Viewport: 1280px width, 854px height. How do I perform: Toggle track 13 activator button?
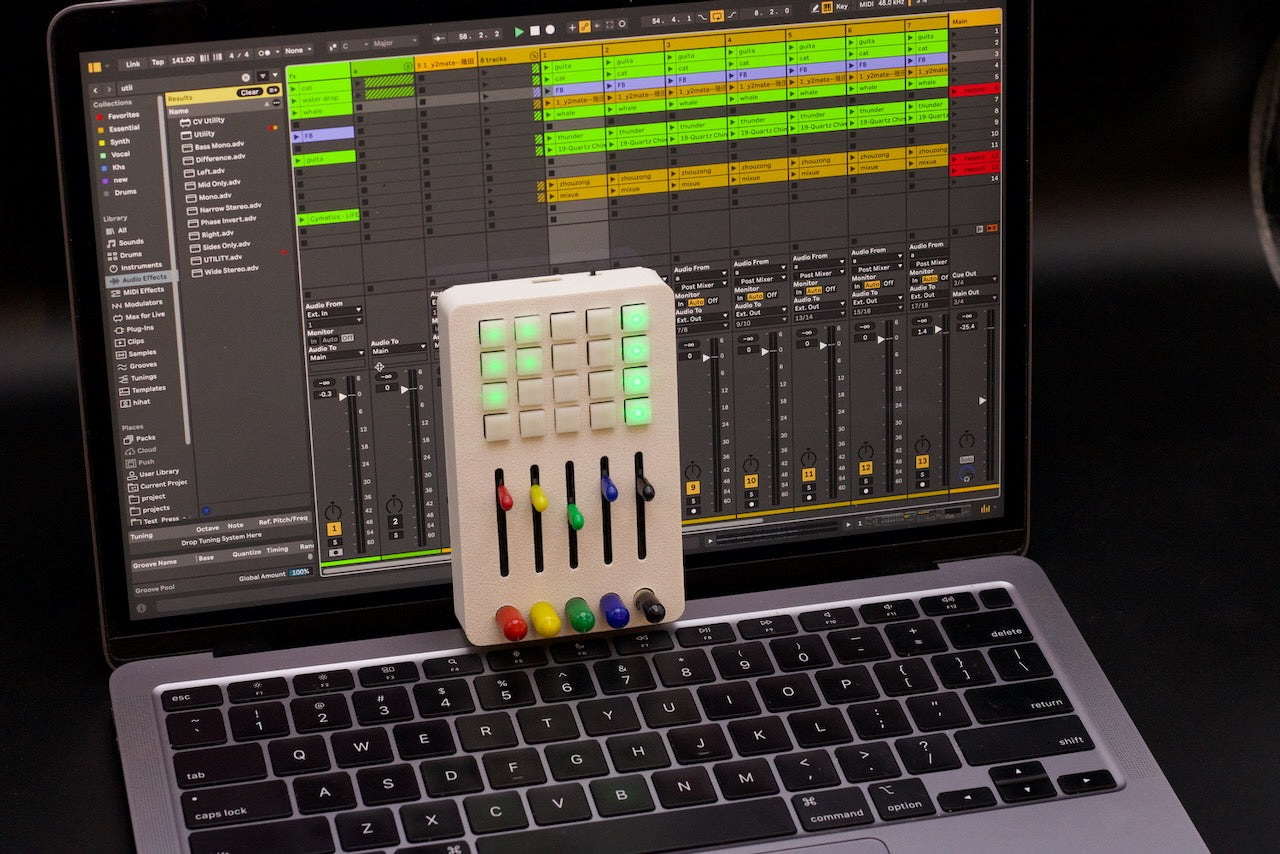pyautogui.click(x=922, y=461)
